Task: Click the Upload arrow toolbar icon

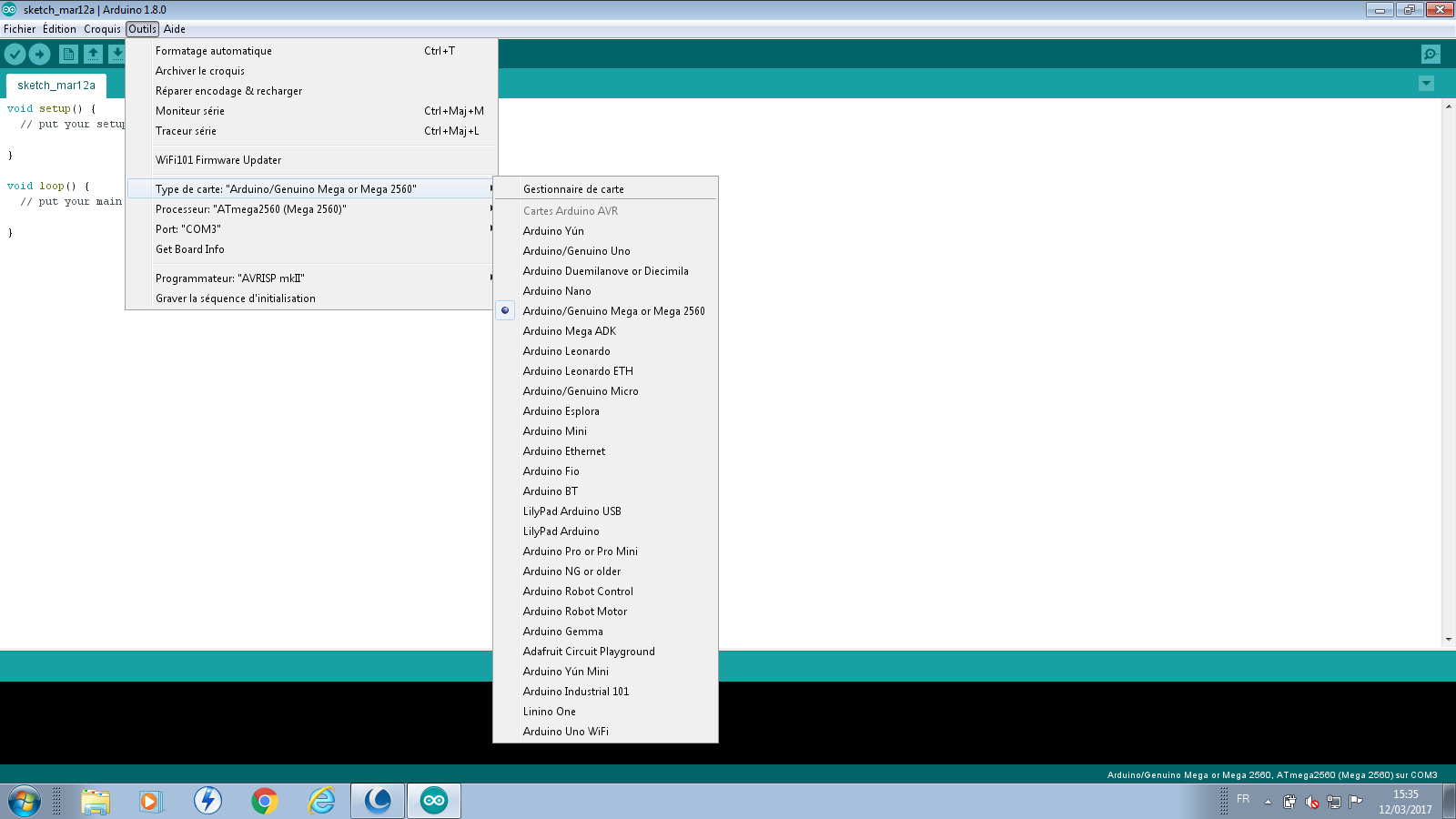Action: pos(39,55)
